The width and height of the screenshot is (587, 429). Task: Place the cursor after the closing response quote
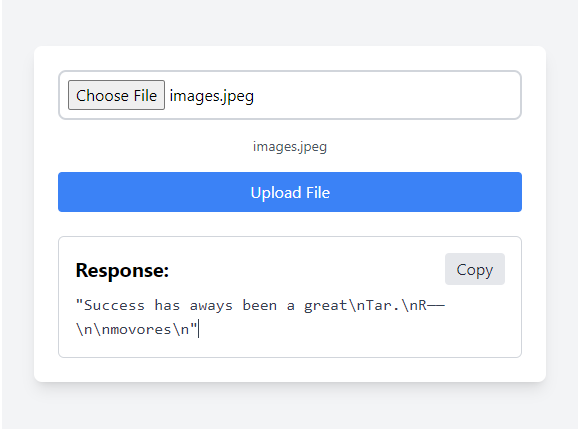pyautogui.click(x=198, y=329)
